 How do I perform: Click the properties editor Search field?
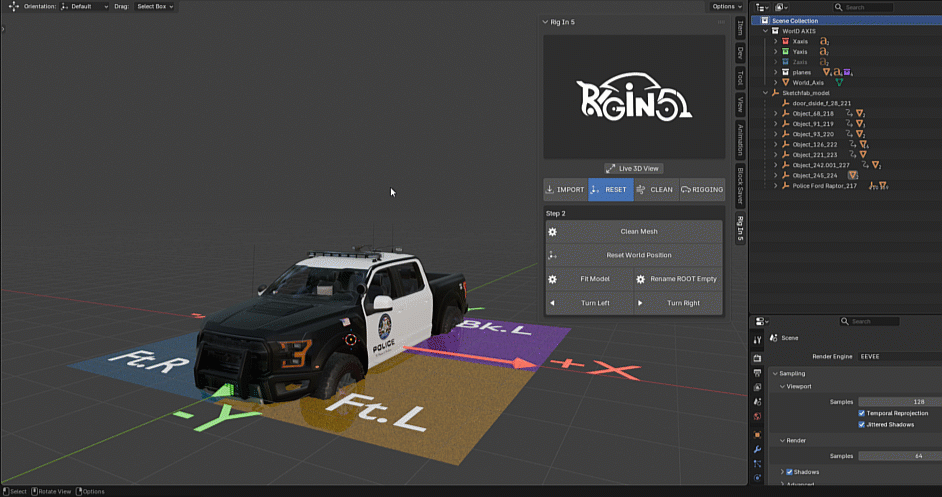coord(869,322)
